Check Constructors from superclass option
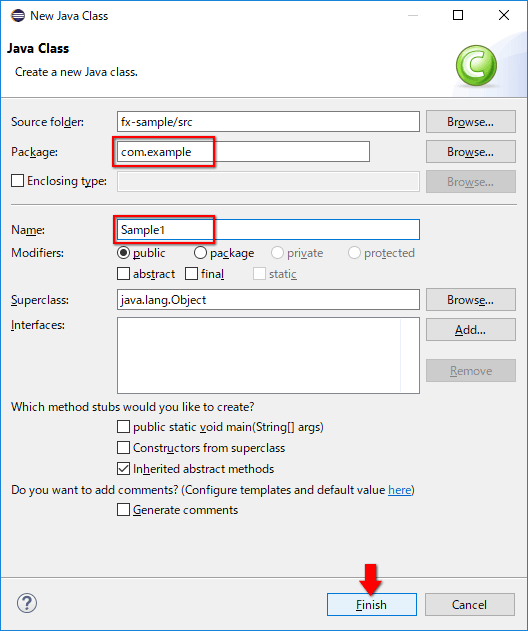The image size is (528, 631). (x=123, y=447)
